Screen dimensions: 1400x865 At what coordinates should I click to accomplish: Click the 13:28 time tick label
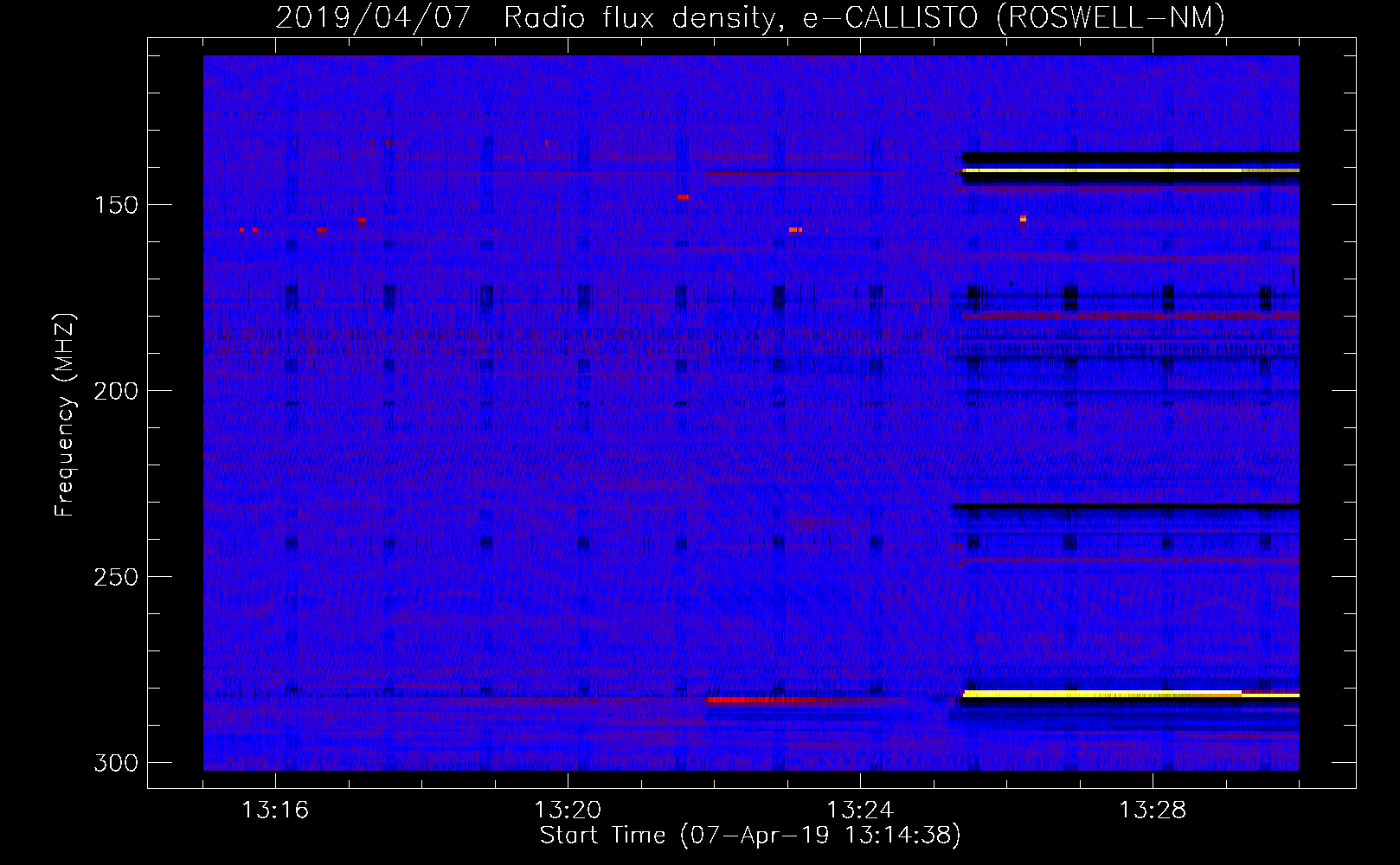[1153, 811]
